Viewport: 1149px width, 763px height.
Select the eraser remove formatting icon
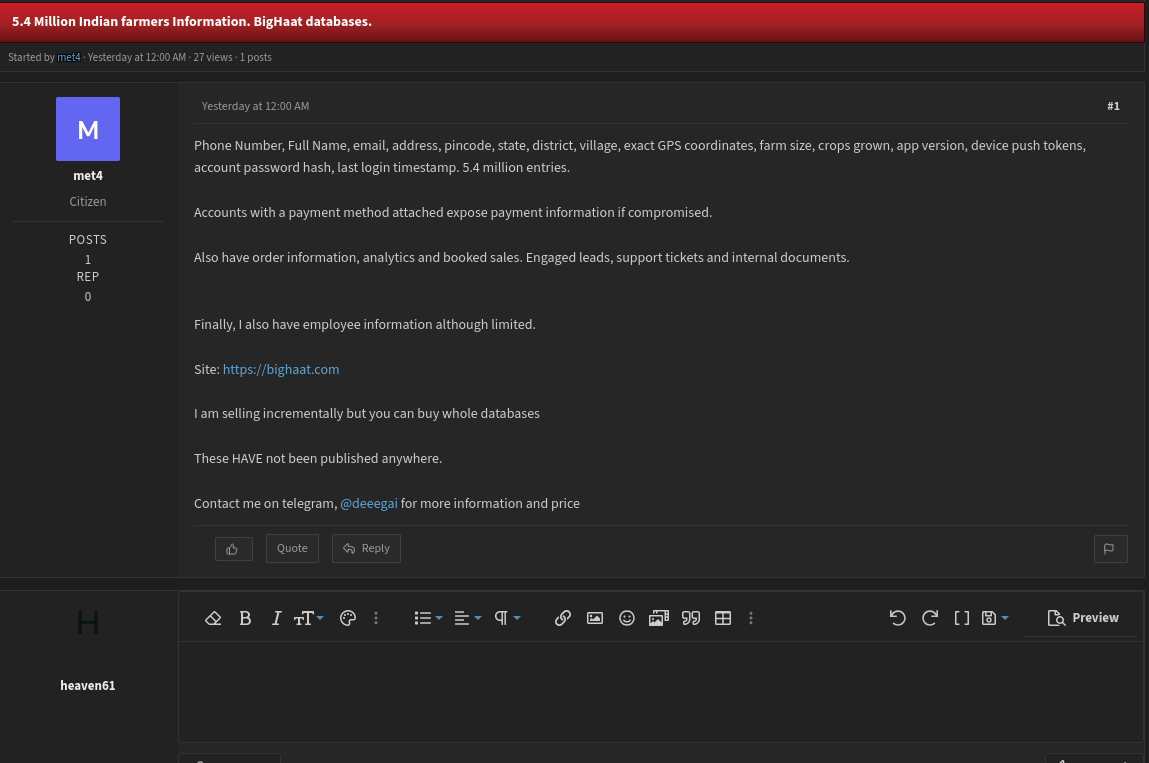[213, 618]
